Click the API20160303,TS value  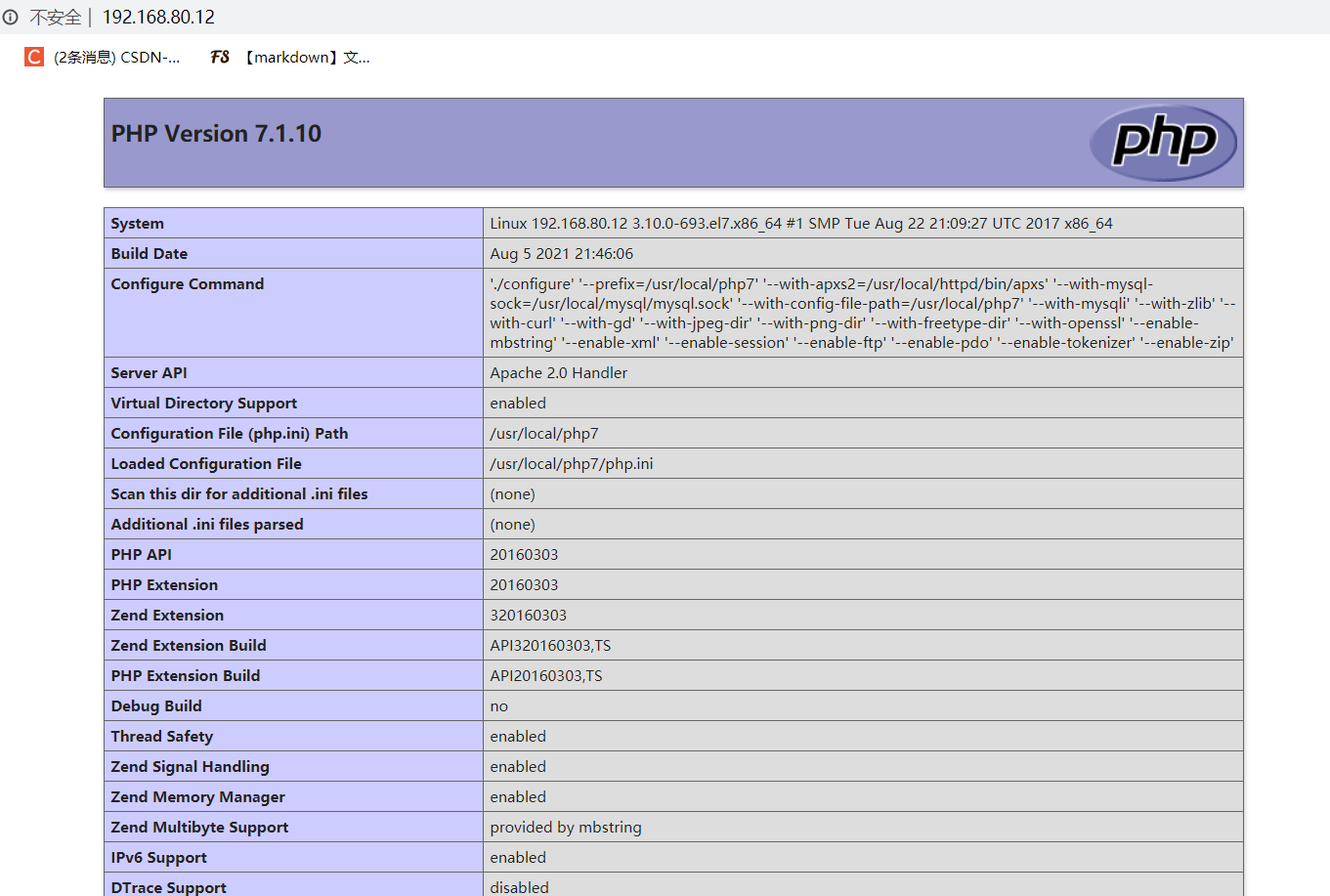click(546, 675)
